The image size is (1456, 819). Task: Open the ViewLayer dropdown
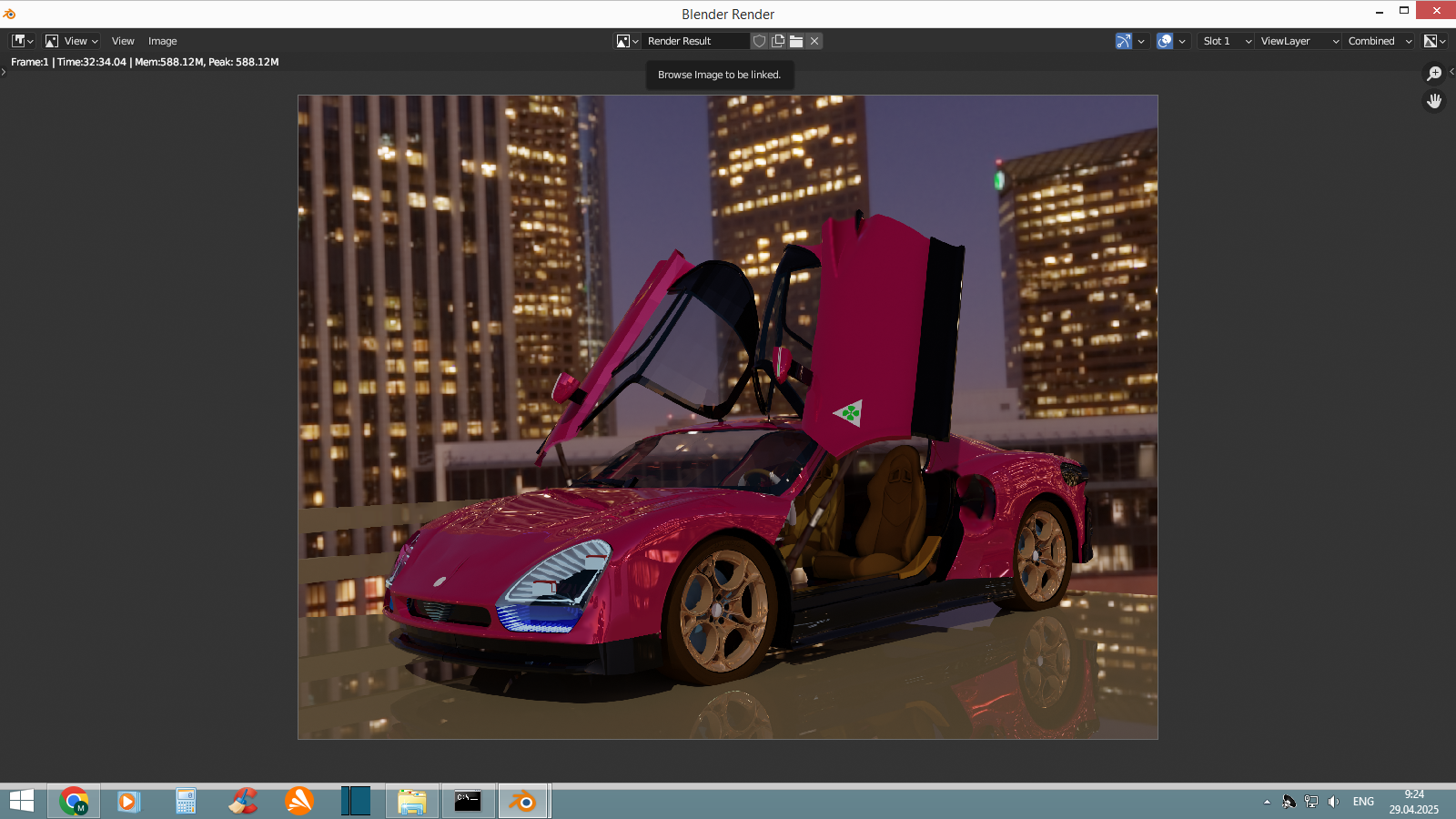click(1299, 41)
